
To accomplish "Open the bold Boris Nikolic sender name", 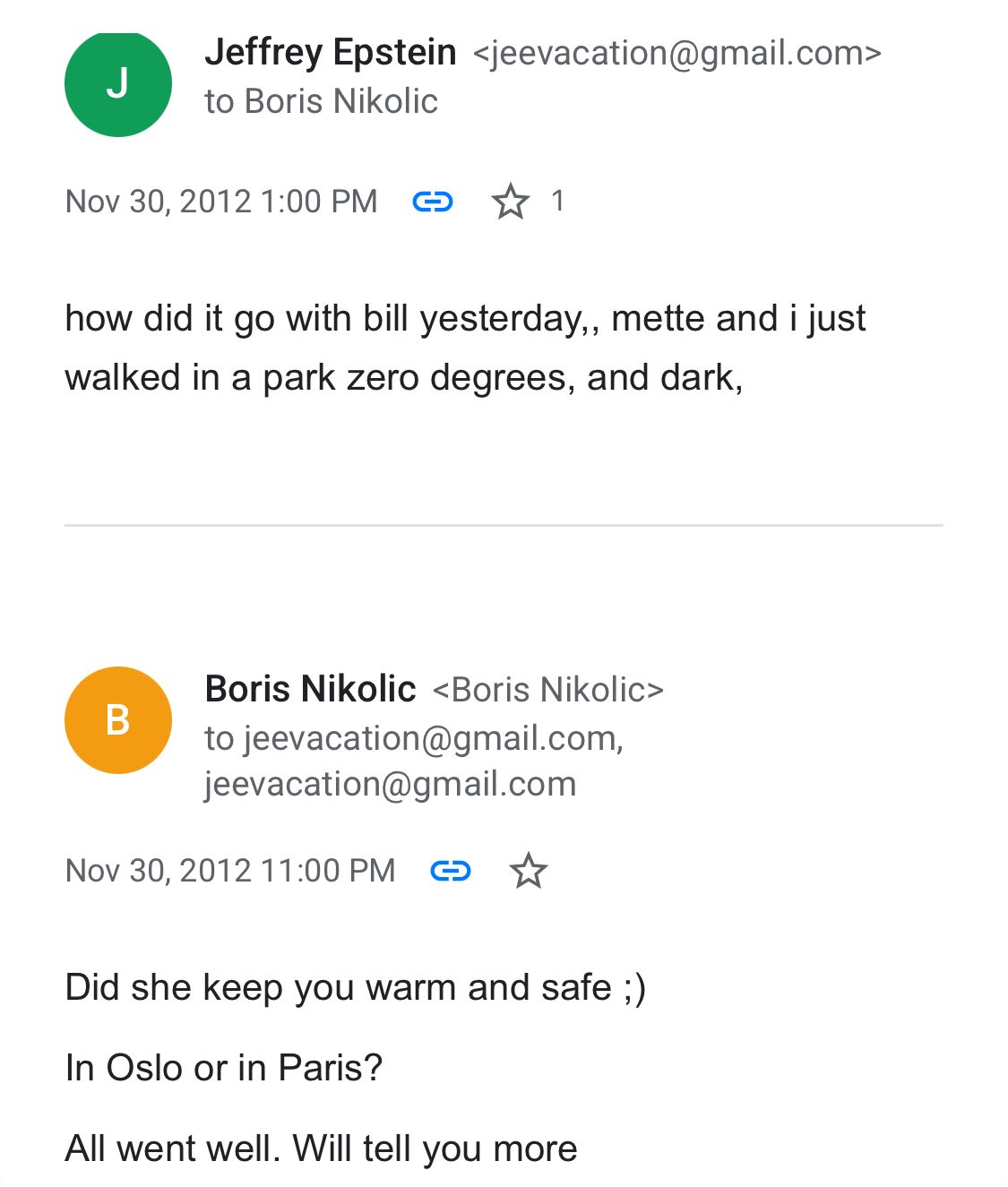I will 310,689.
